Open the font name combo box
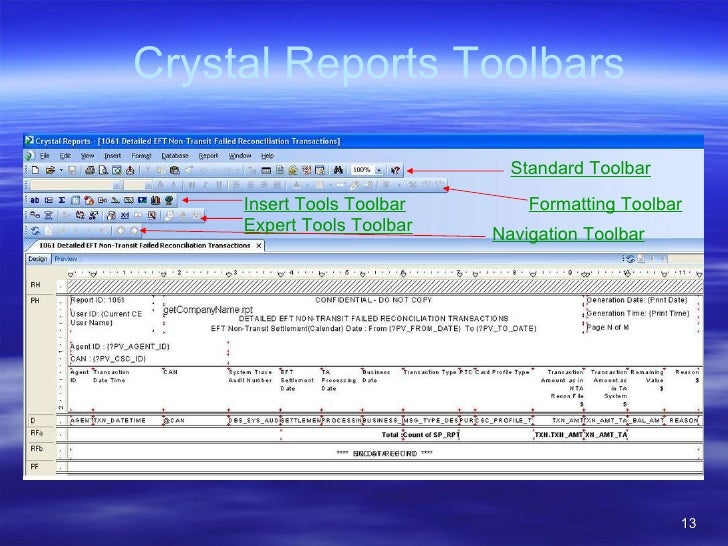Screen dimensions: 728x546 (76, 185)
